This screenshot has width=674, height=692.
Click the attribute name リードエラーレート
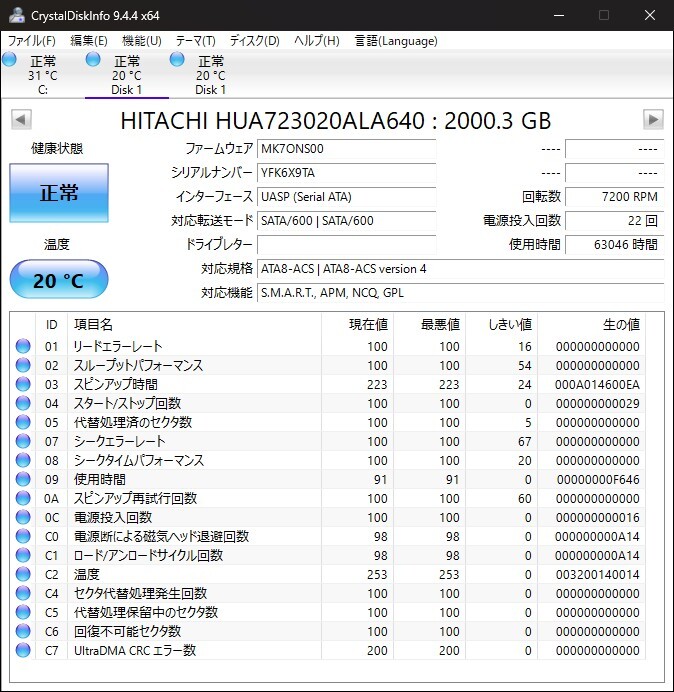(x=118, y=346)
